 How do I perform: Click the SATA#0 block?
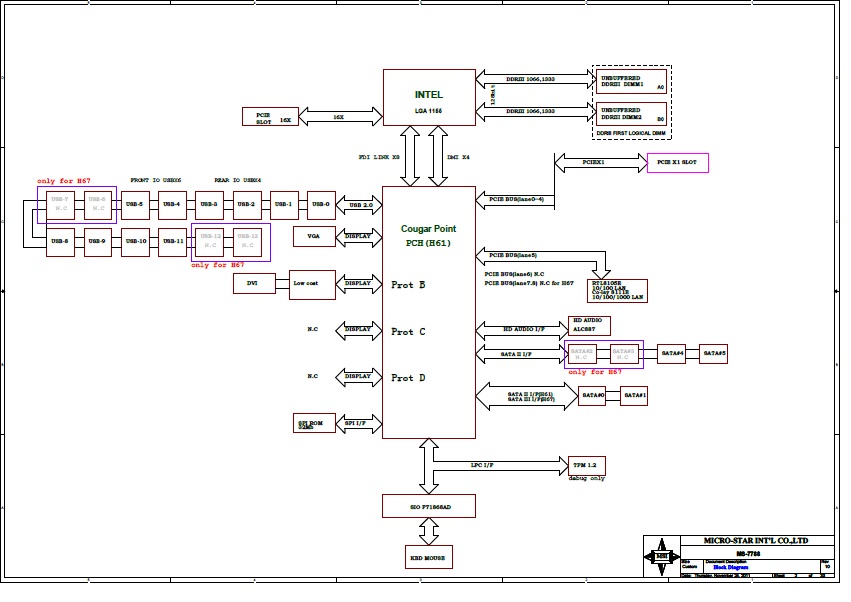point(593,396)
